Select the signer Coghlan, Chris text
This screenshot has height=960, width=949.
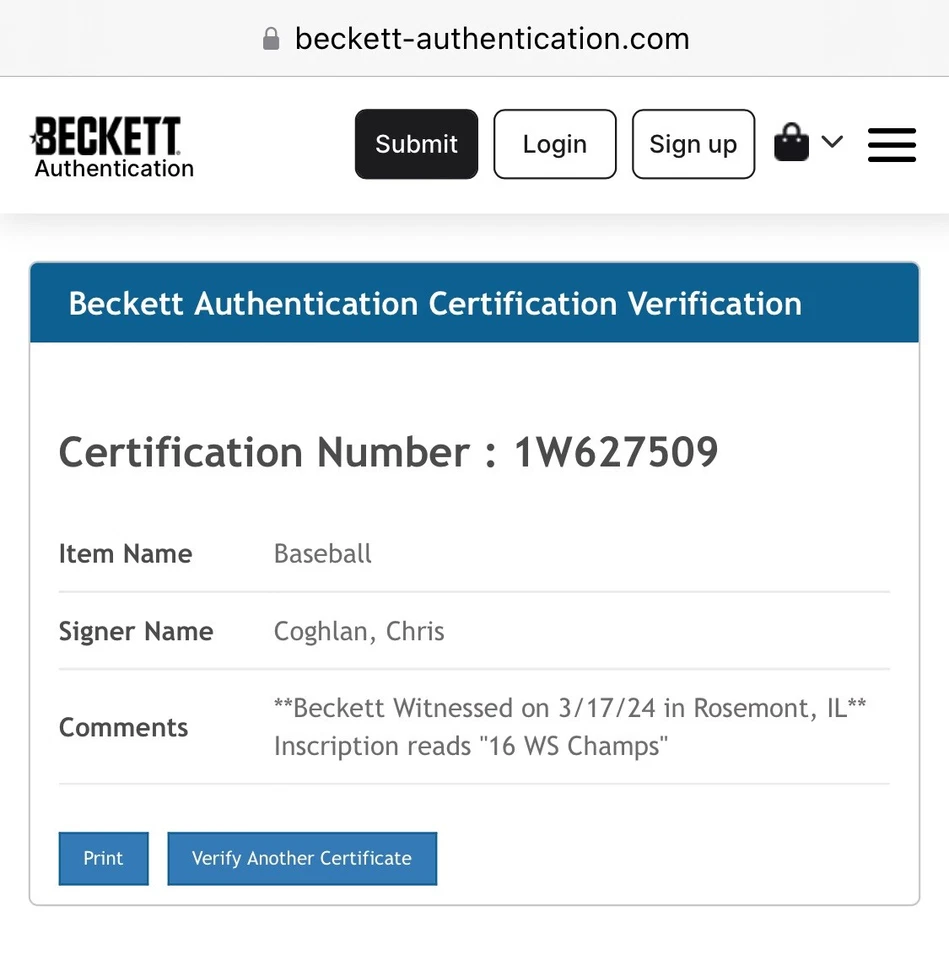tap(359, 631)
